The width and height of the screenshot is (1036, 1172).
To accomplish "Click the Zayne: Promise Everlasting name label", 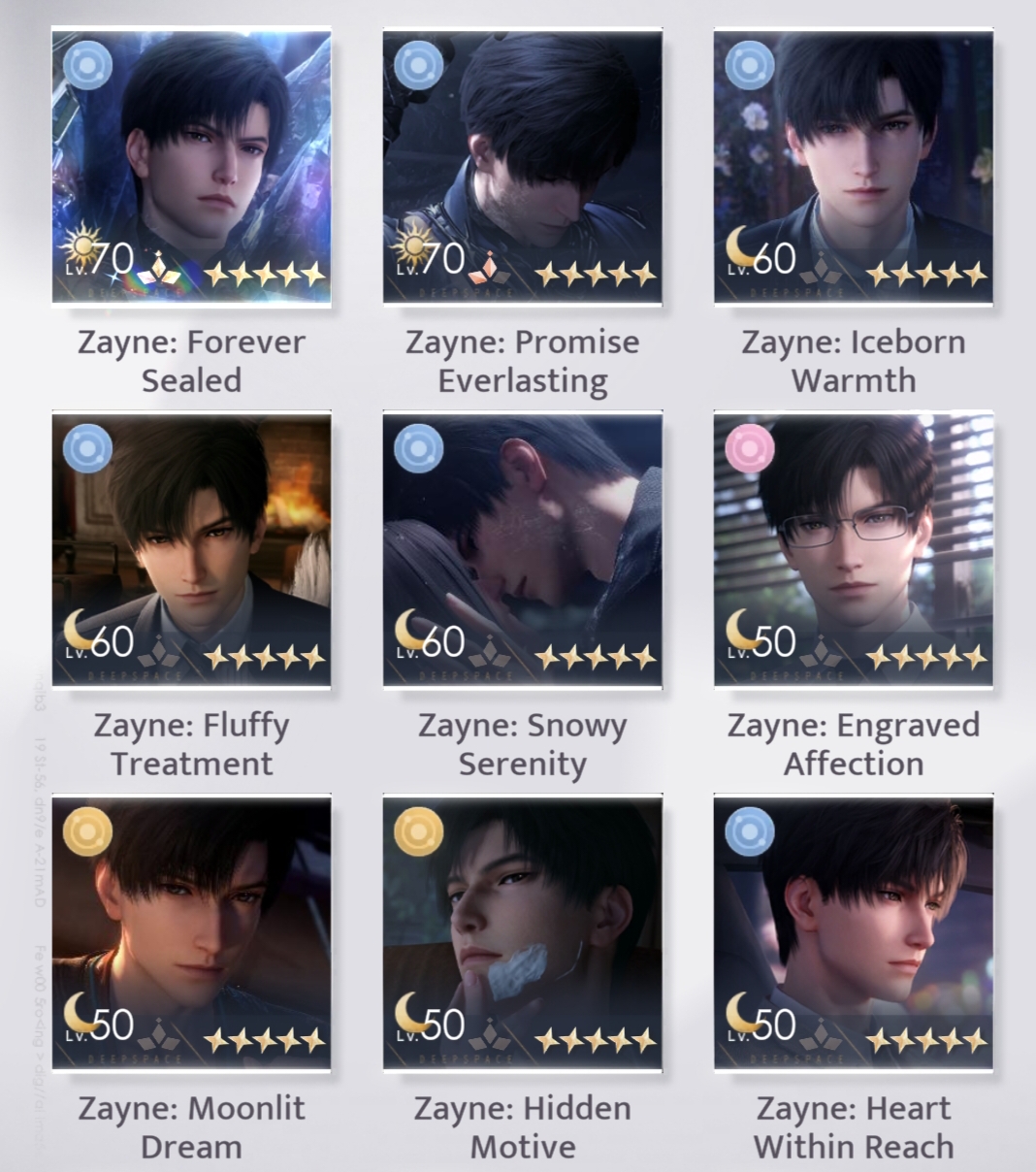I will tap(523, 361).
